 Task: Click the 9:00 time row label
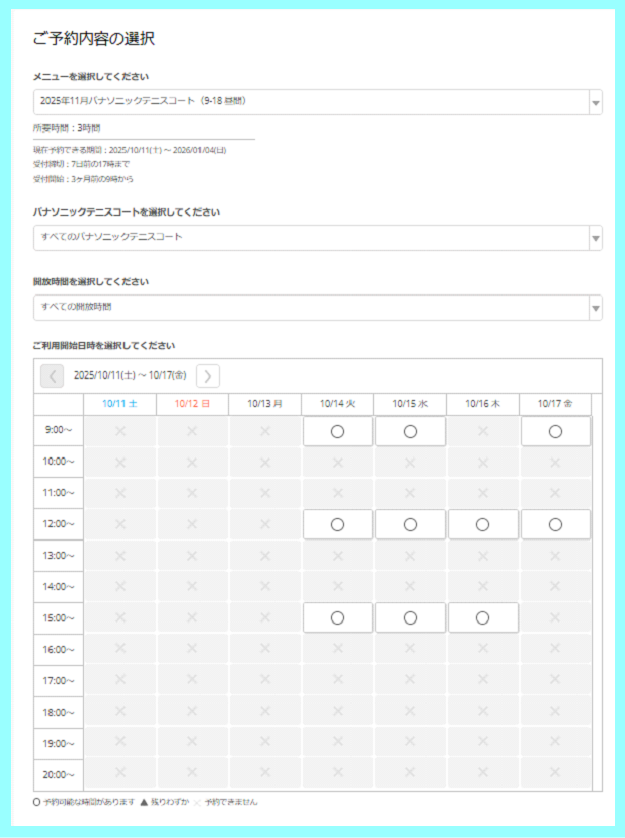click(x=59, y=431)
